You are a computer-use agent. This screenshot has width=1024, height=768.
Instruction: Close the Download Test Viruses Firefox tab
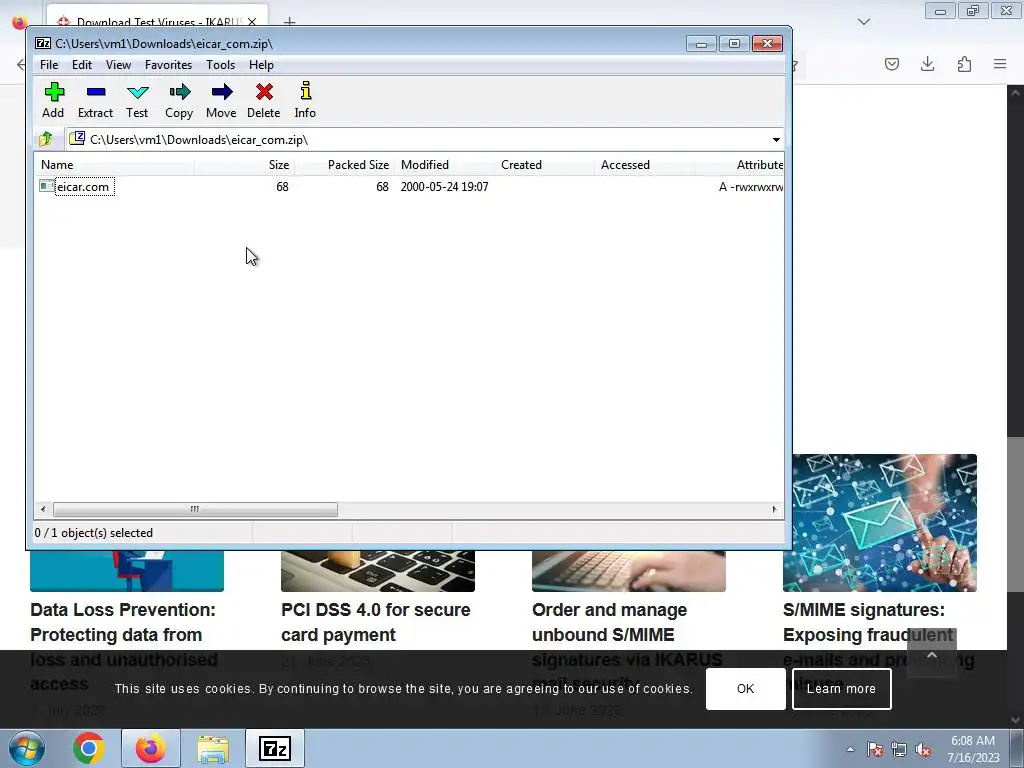252,22
